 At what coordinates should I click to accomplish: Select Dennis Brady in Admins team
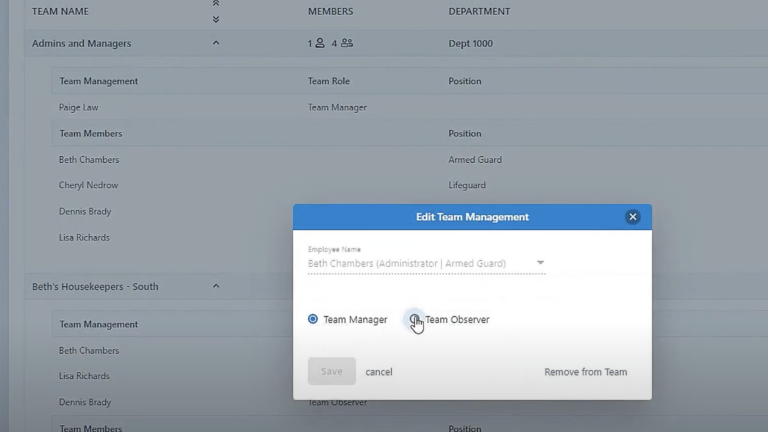tap(85, 211)
